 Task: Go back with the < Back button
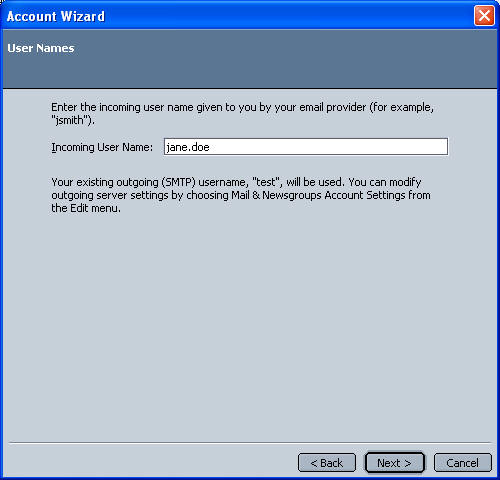point(327,463)
